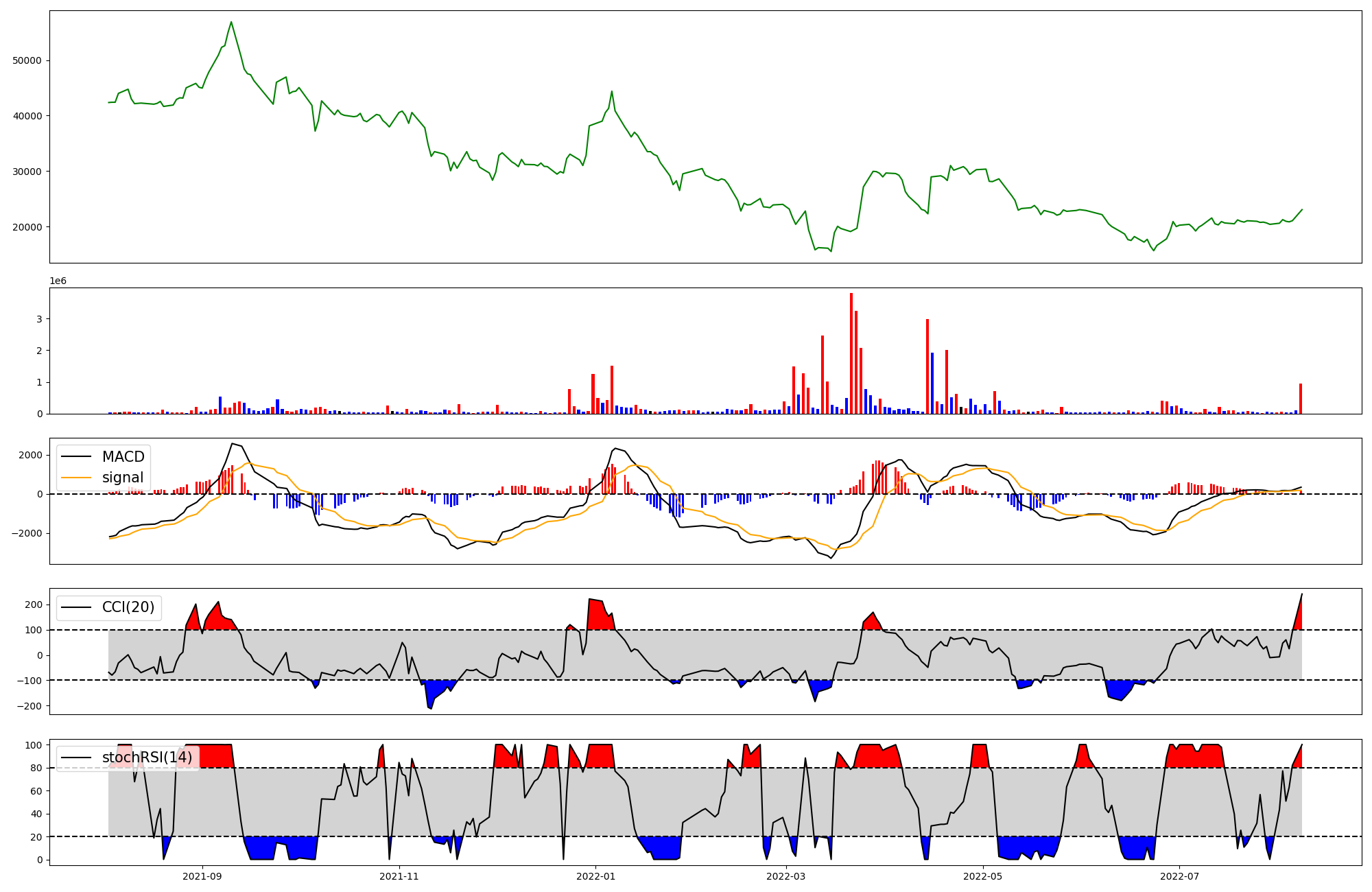Click the 1e6 volume scale label
1372x892 pixels.
pyautogui.click(x=58, y=281)
